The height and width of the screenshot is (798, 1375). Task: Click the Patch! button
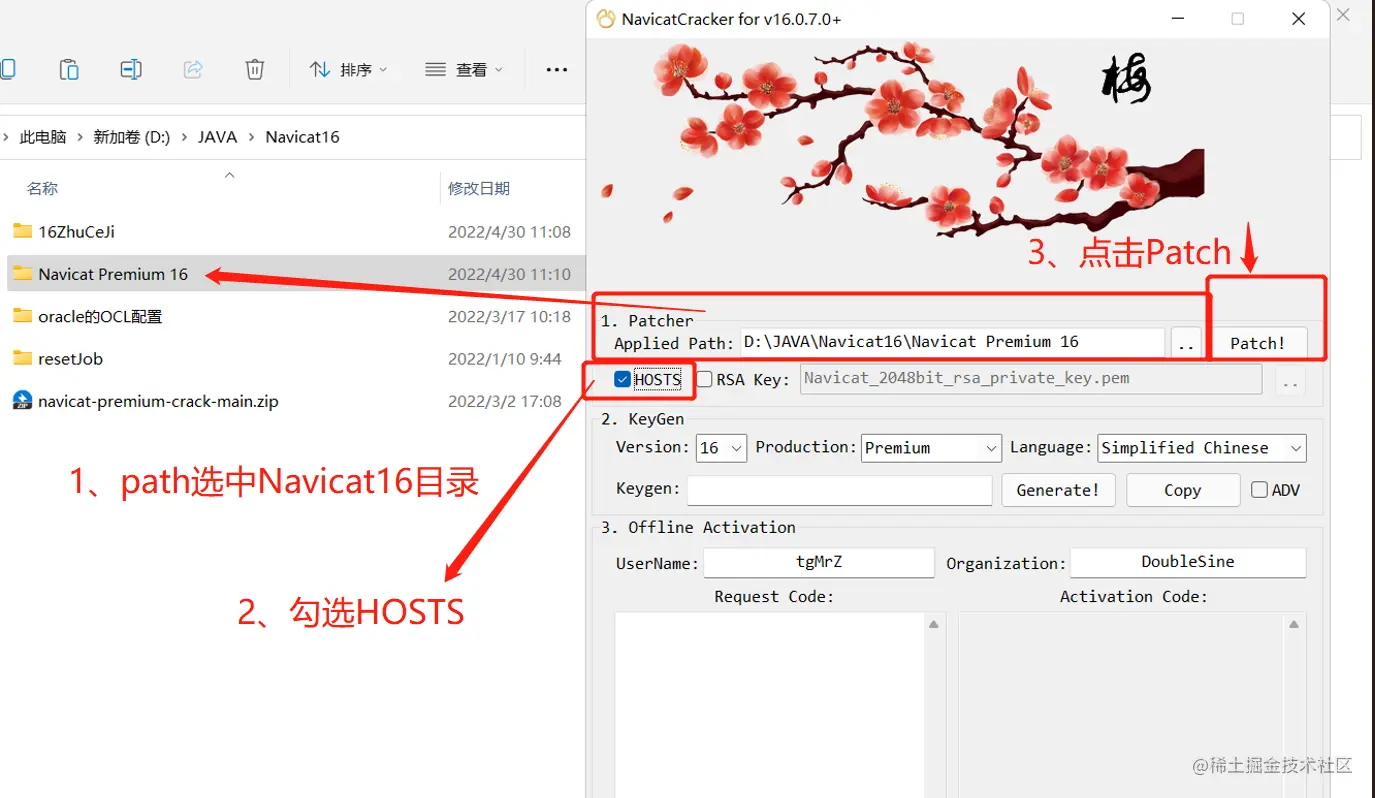click(1258, 343)
